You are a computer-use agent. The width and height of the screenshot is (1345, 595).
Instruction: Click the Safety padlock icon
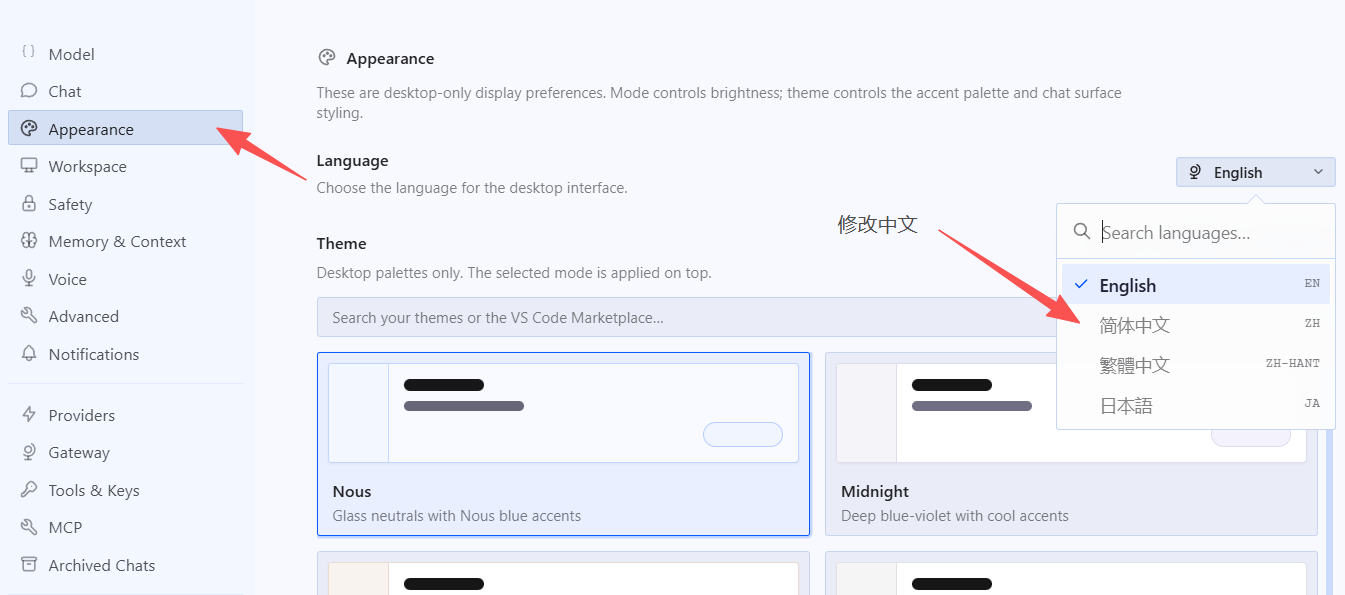click(29, 203)
